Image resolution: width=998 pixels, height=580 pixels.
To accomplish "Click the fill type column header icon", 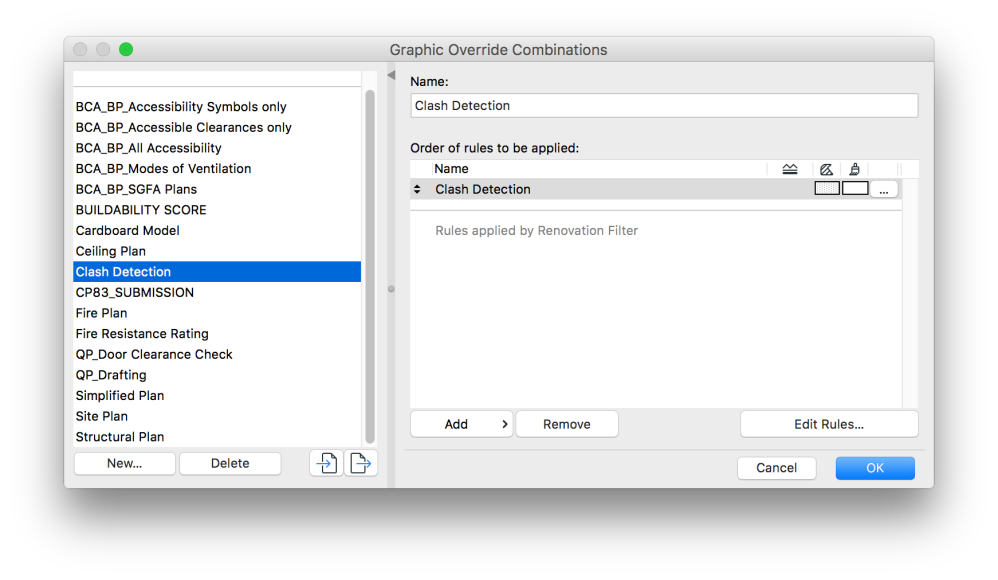I will click(x=826, y=169).
